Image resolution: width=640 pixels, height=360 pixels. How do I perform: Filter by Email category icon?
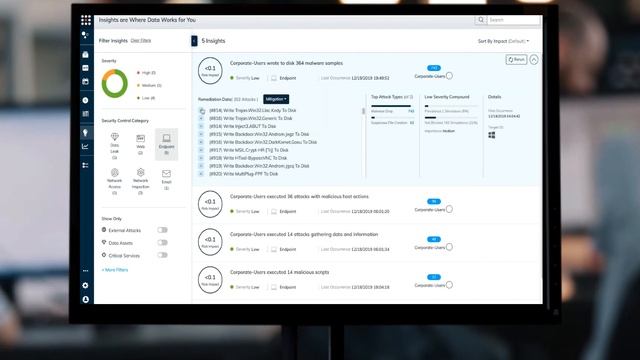pos(166,173)
